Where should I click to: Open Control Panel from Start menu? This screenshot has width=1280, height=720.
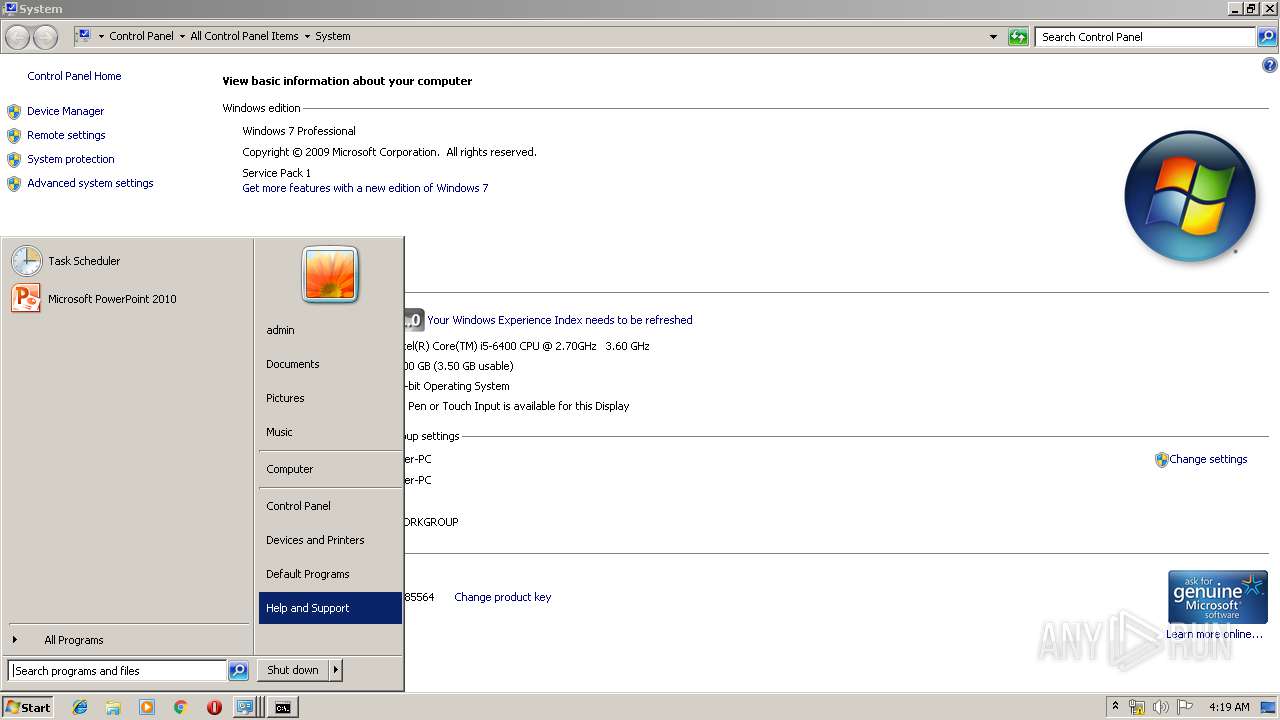(x=330, y=506)
